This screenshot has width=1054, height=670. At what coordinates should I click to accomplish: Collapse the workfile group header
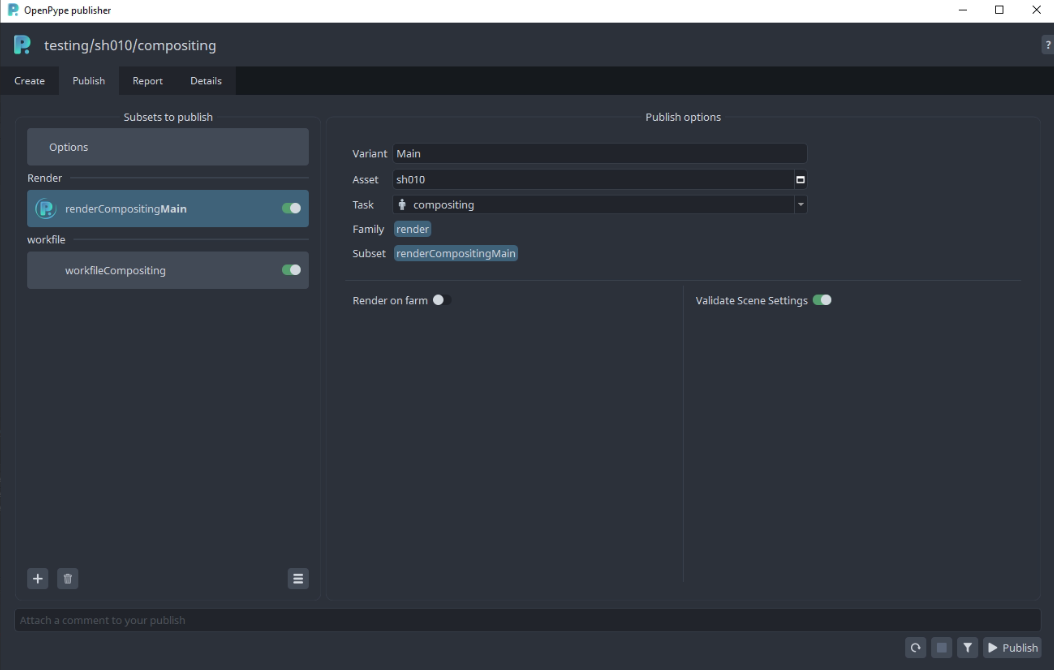(x=46, y=239)
